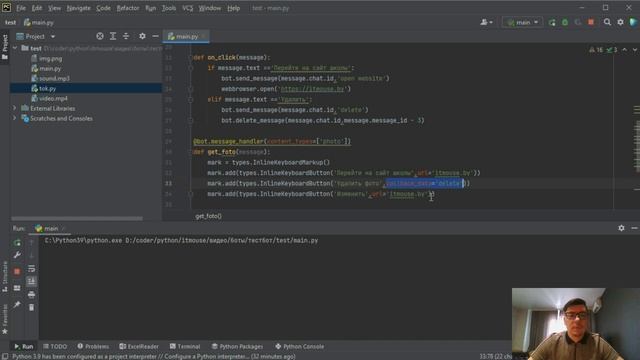Expand Scratches and Consoles node
The height and width of the screenshot is (360, 640).
pyautogui.click(x=15, y=118)
